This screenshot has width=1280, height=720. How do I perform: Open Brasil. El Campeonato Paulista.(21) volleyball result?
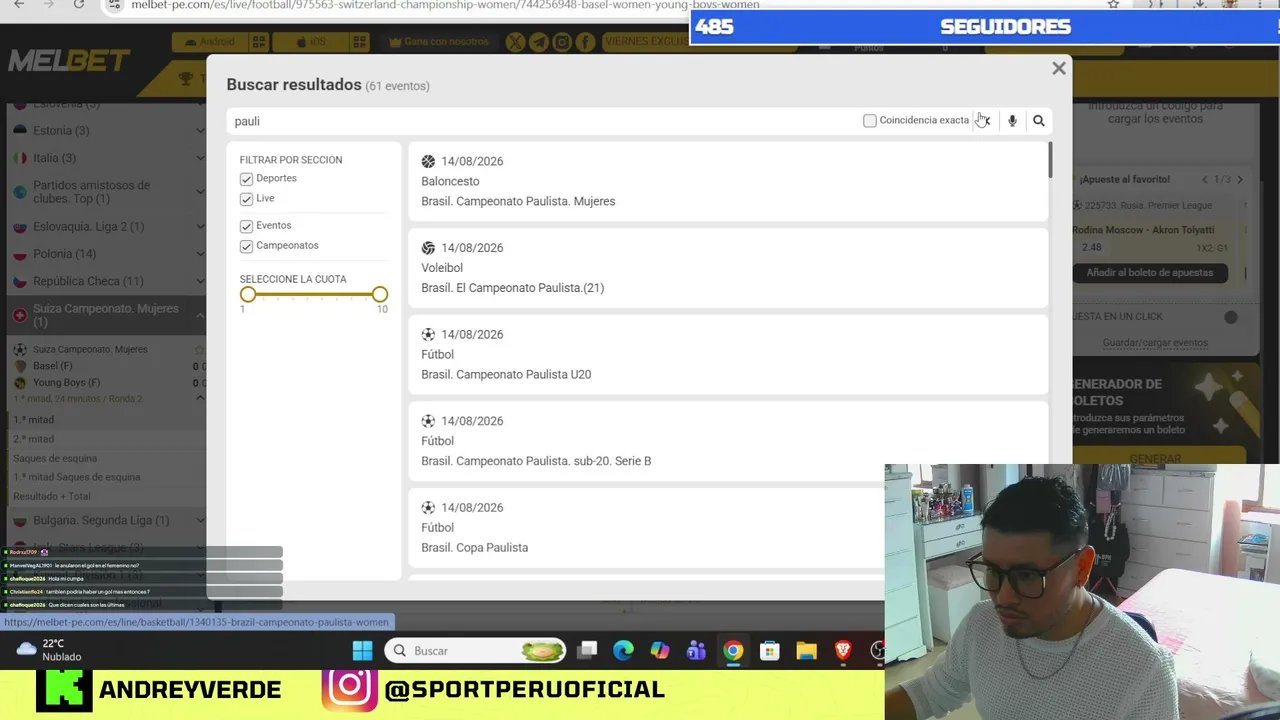pyautogui.click(x=728, y=268)
